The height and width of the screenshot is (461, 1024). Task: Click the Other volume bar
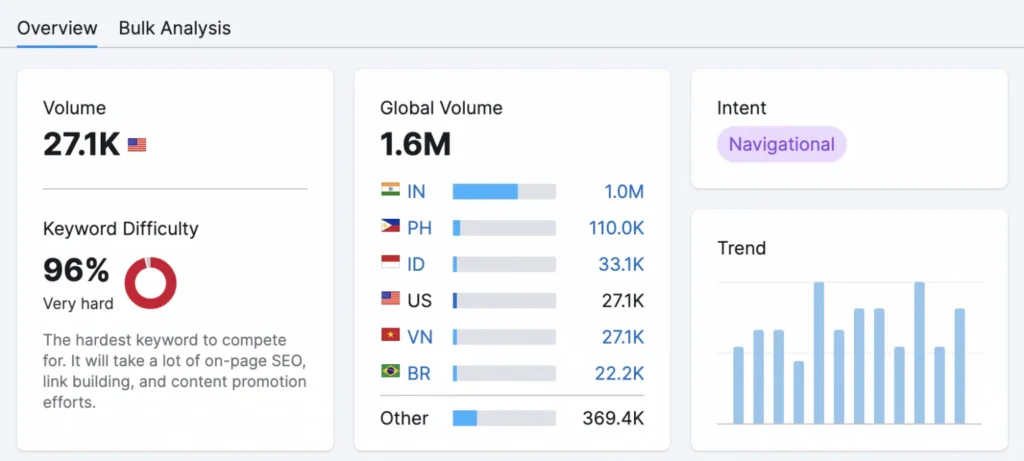click(504, 418)
